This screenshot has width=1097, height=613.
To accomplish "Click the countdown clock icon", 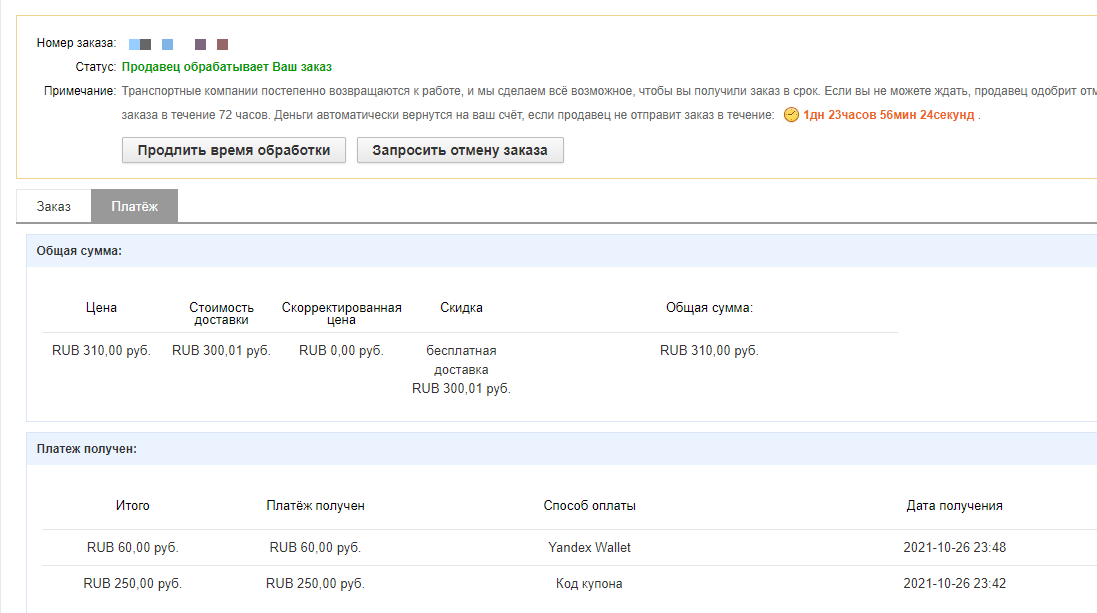I will [791, 115].
